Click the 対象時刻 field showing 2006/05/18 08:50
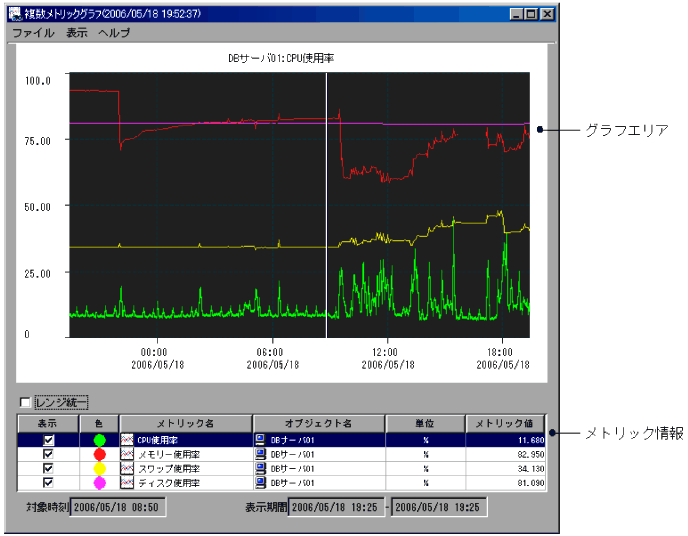 tap(118, 506)
